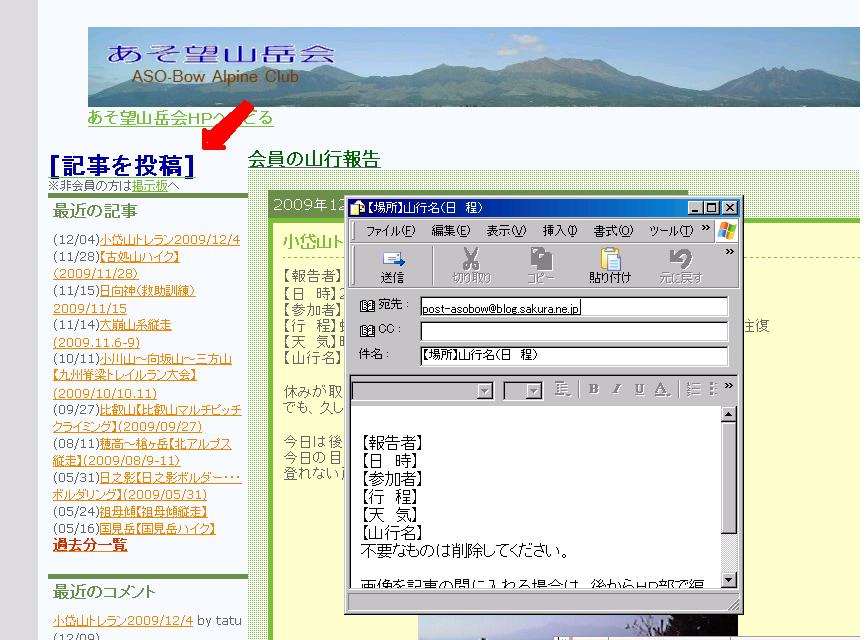This screenshot has width=865, height=640.
Task: Open the 【古処山ハイク】 article link
Action: [140, 257]
